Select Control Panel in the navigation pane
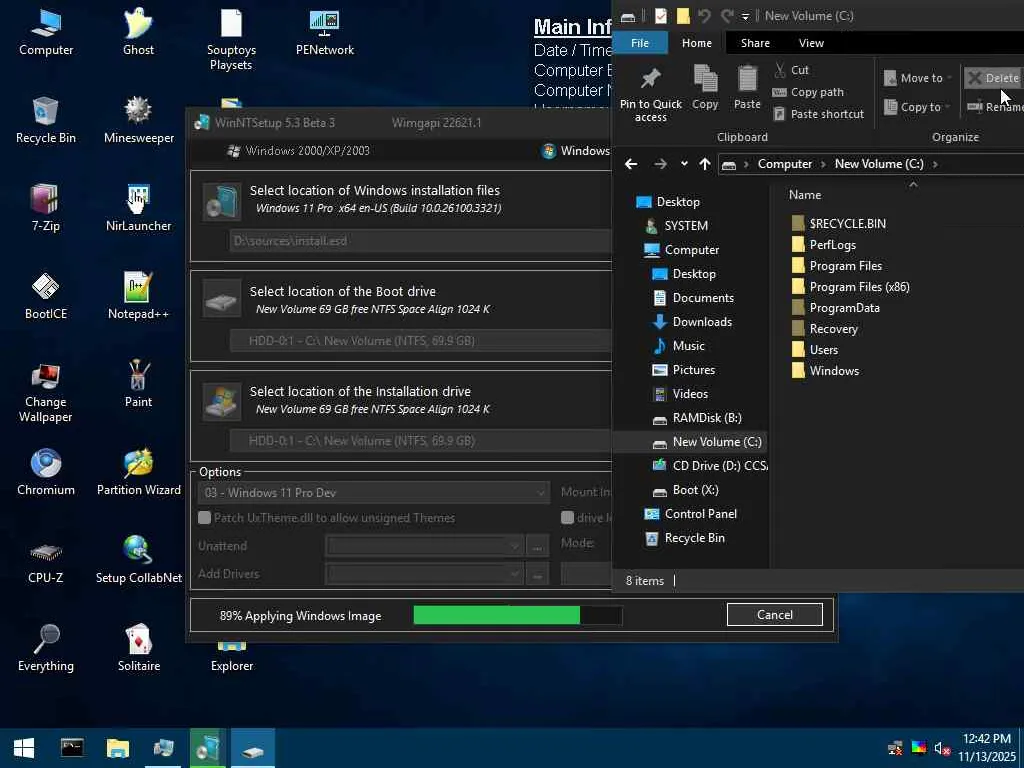Screen dimensions: 1024x768 coord(690,514)
